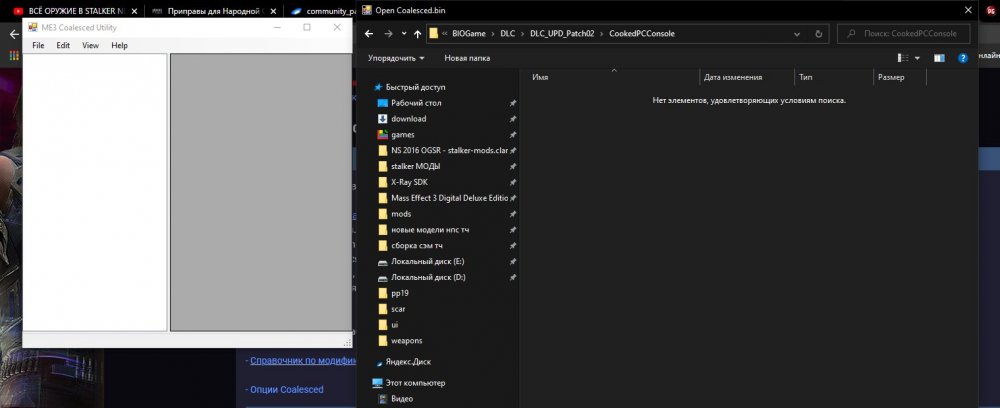The width and height of the screenshot is (1000, 408).
Task: Go up one folder level
Action: click(x=416, y=33)
